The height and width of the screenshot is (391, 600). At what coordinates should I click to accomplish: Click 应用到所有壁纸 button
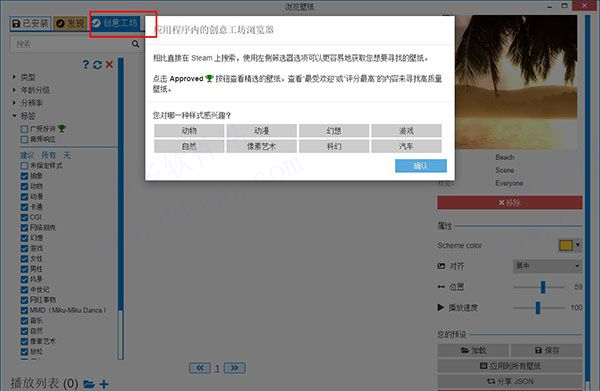(510, 366)
